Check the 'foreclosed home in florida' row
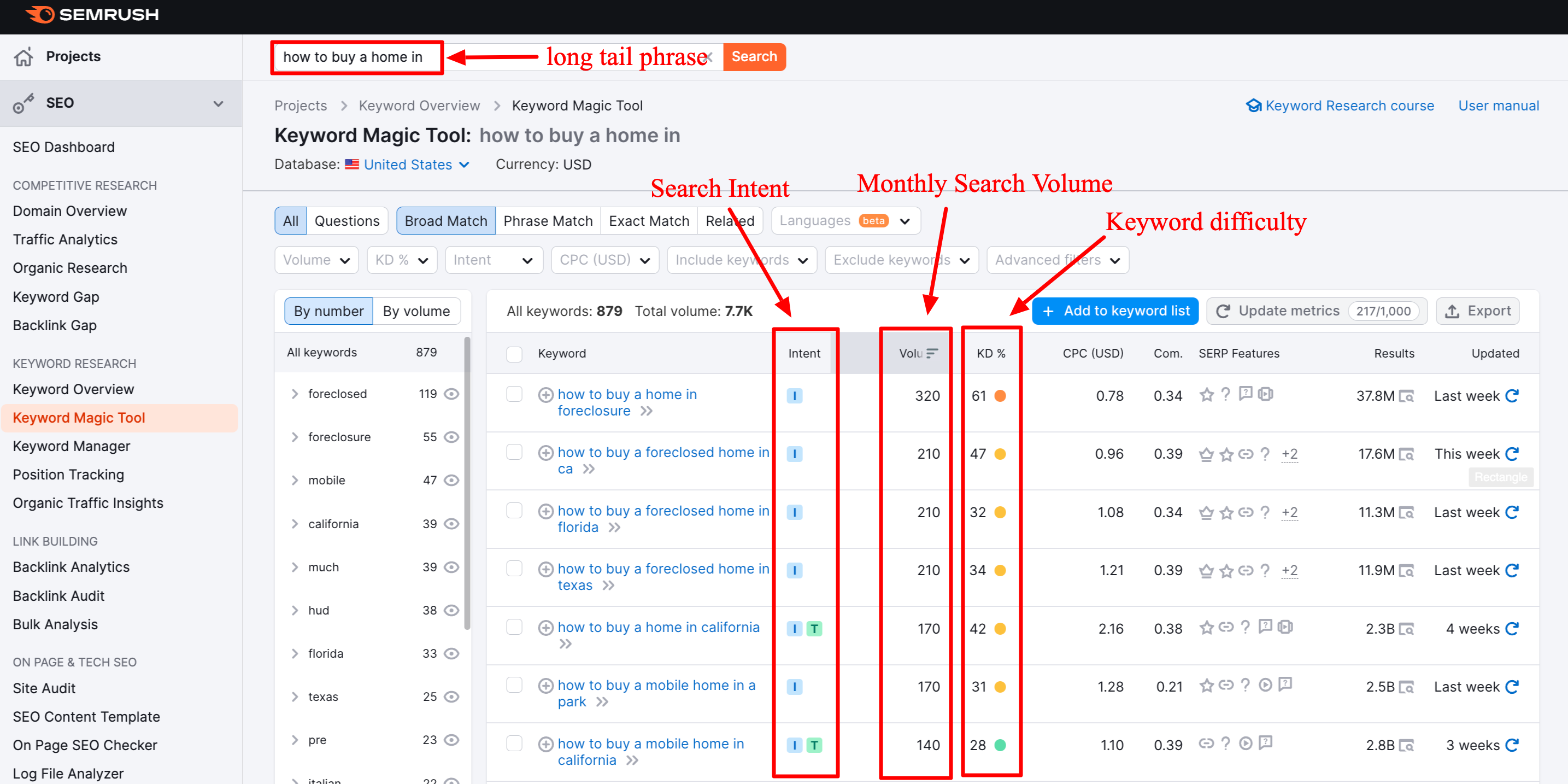1568x784 pixels. [514, 511]
